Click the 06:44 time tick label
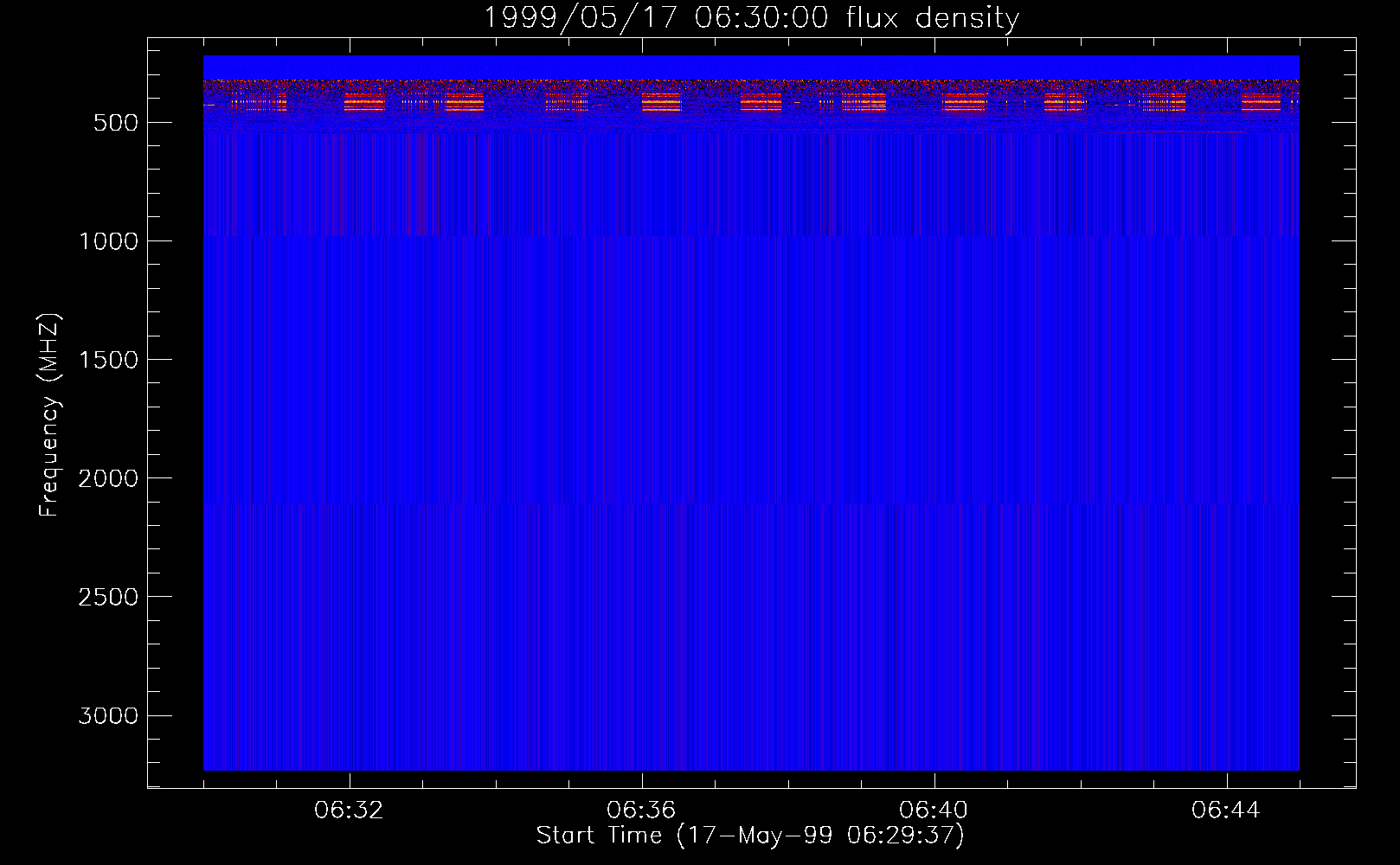The width and height of the screenshot is (1400, 865). (1226, 811)
